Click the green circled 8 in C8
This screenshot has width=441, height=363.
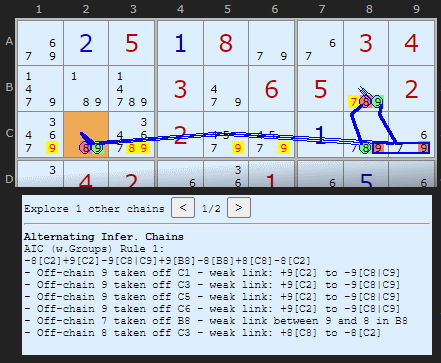366,148
